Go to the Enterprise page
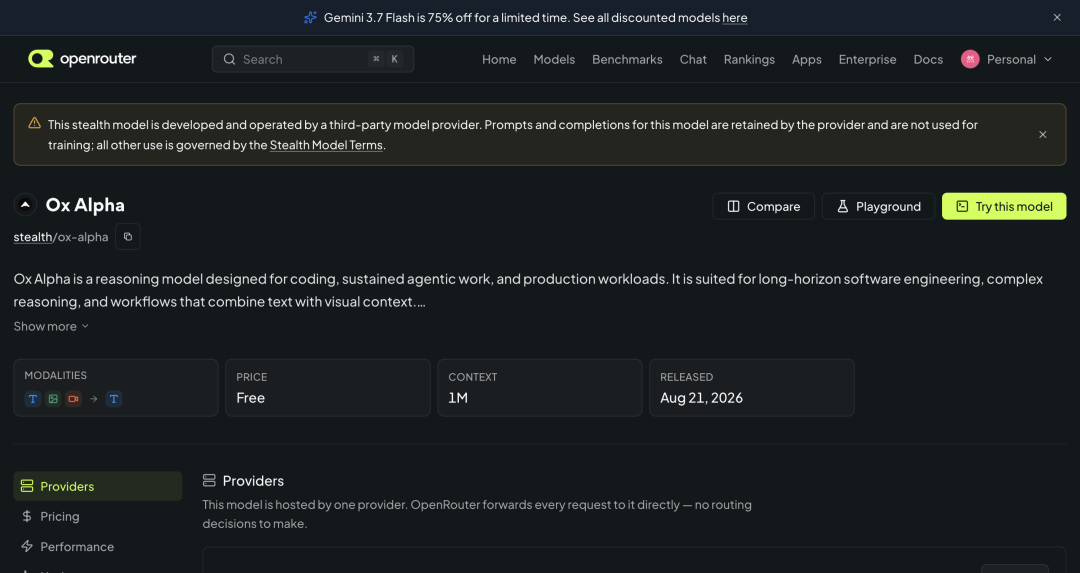Viewport: 1080px width, 573px height. click(x=867, y=59)
